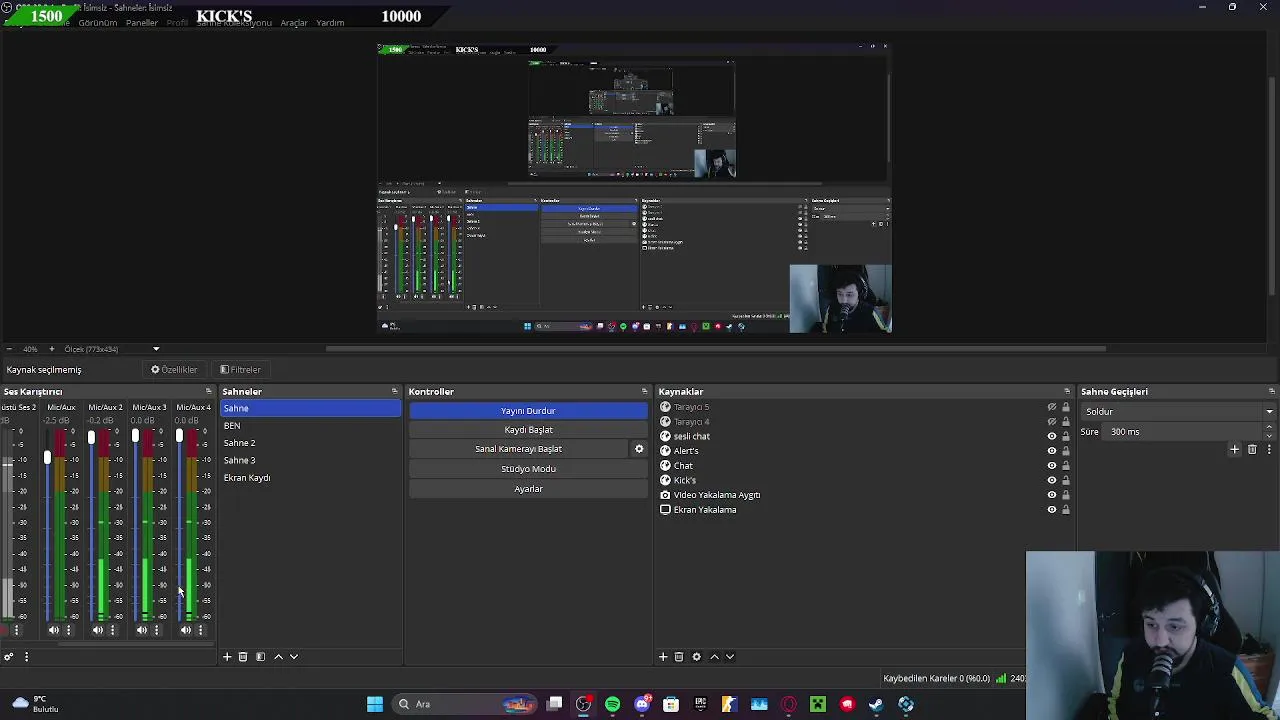Open Spotify from the taskbar
The height and width of the screenshot is (720, 1280).
coord(612,704)
